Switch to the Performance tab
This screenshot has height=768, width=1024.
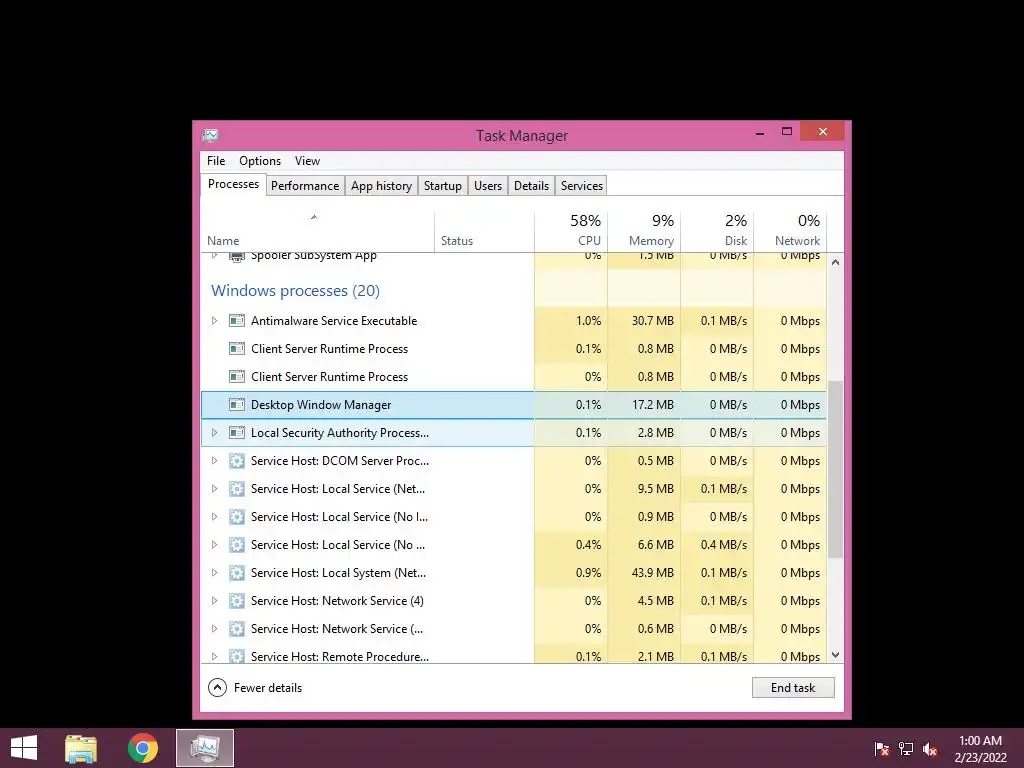(x=305, y=186)
